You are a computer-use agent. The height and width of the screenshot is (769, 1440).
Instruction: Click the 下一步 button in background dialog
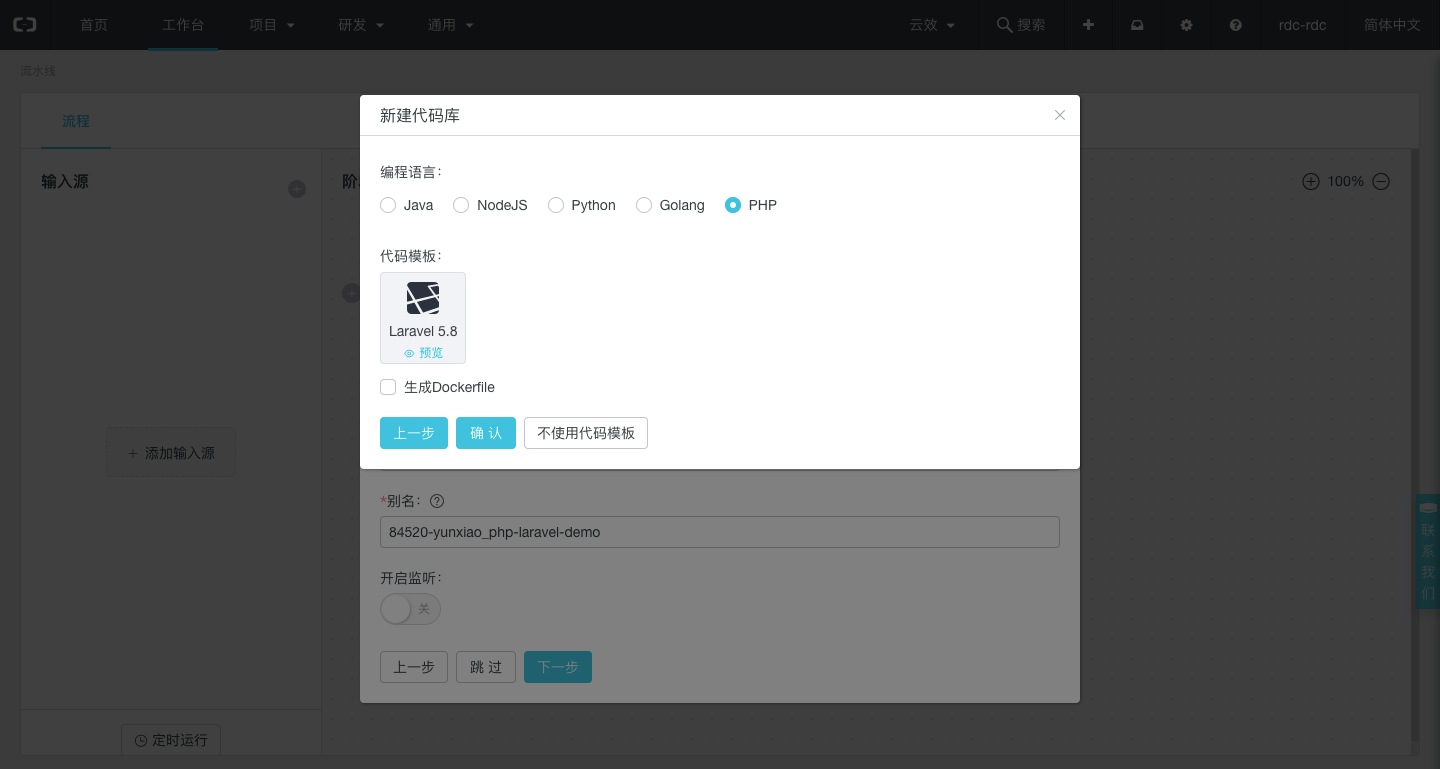[558, 667]
